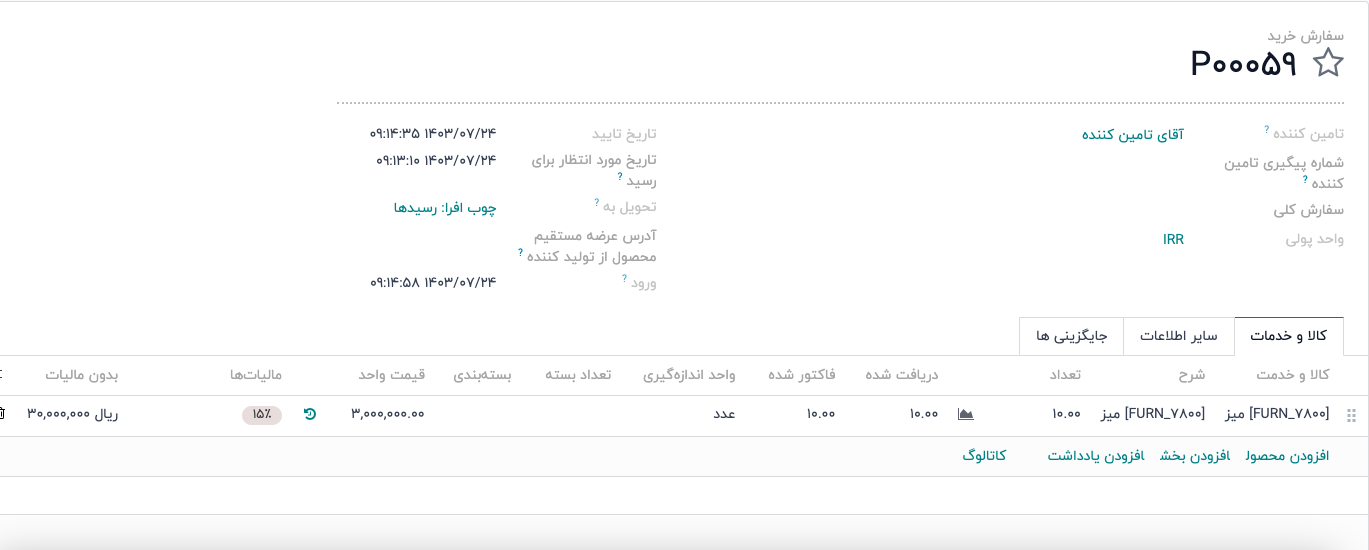Viewport: 1369px width, 550px height.
Task: Open the چوب افرا: رسیدها delivery link
Action: tap(444, 208)
